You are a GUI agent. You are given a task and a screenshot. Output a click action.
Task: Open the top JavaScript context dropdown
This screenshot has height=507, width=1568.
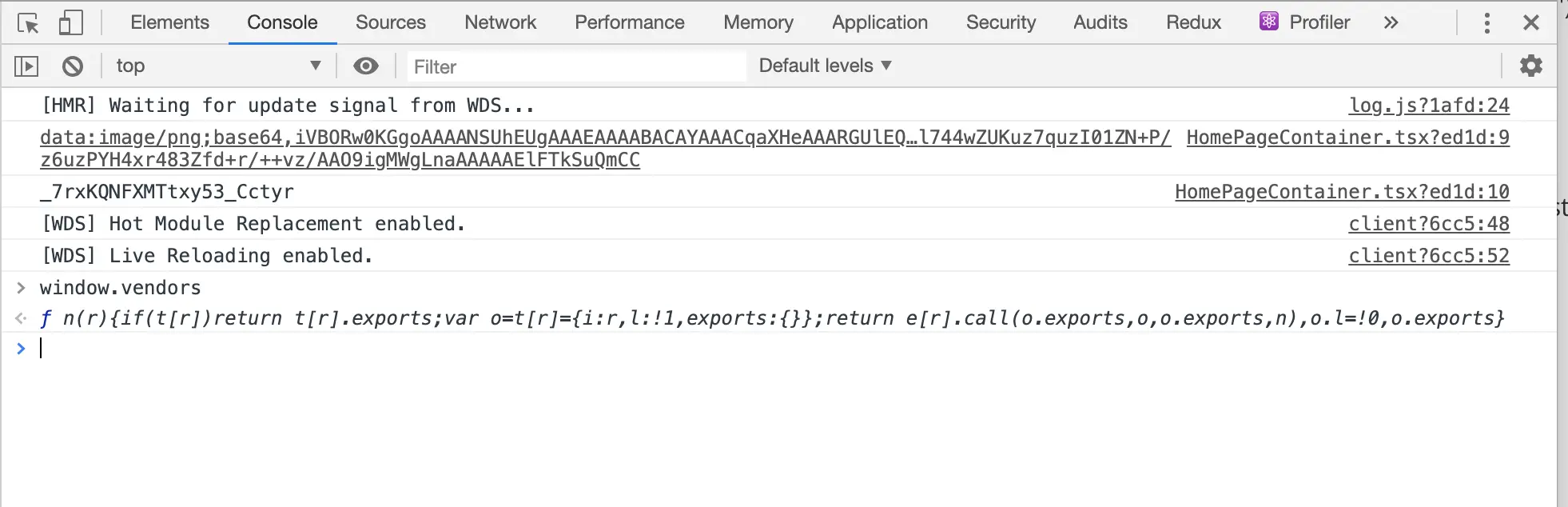click(217, 66)
